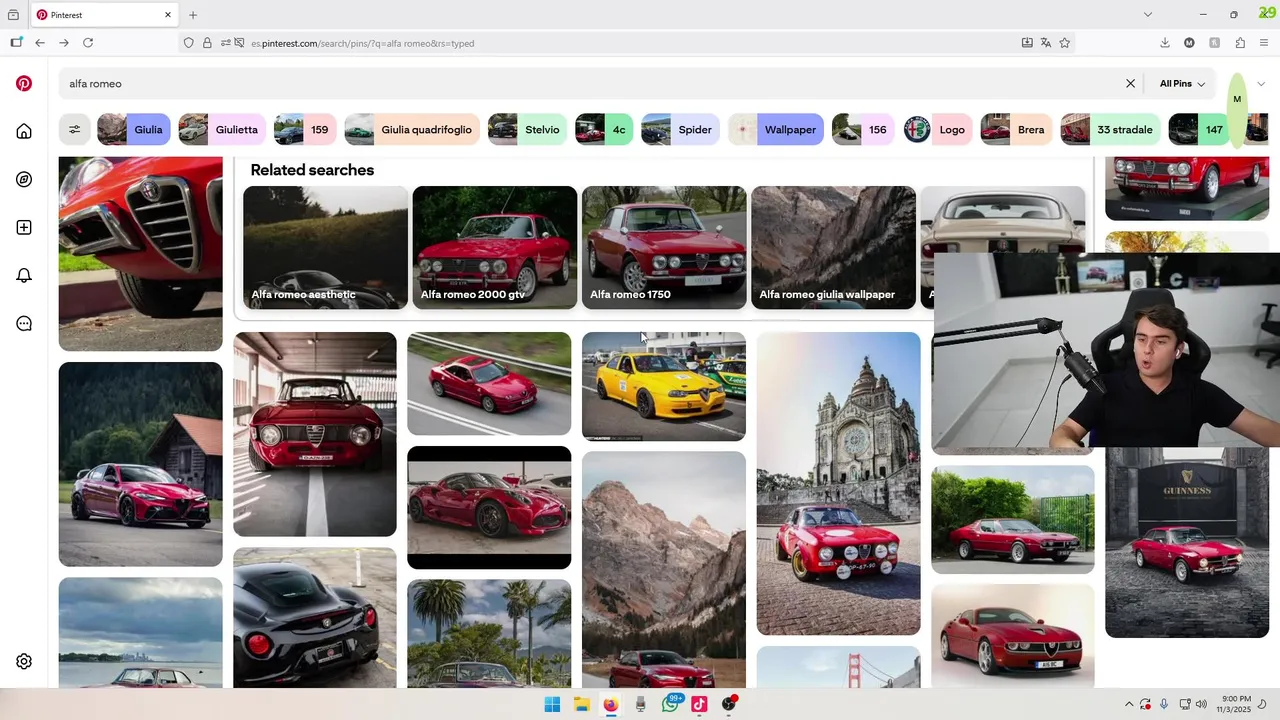Click the translate page icon in address bar

point(1046,43)
